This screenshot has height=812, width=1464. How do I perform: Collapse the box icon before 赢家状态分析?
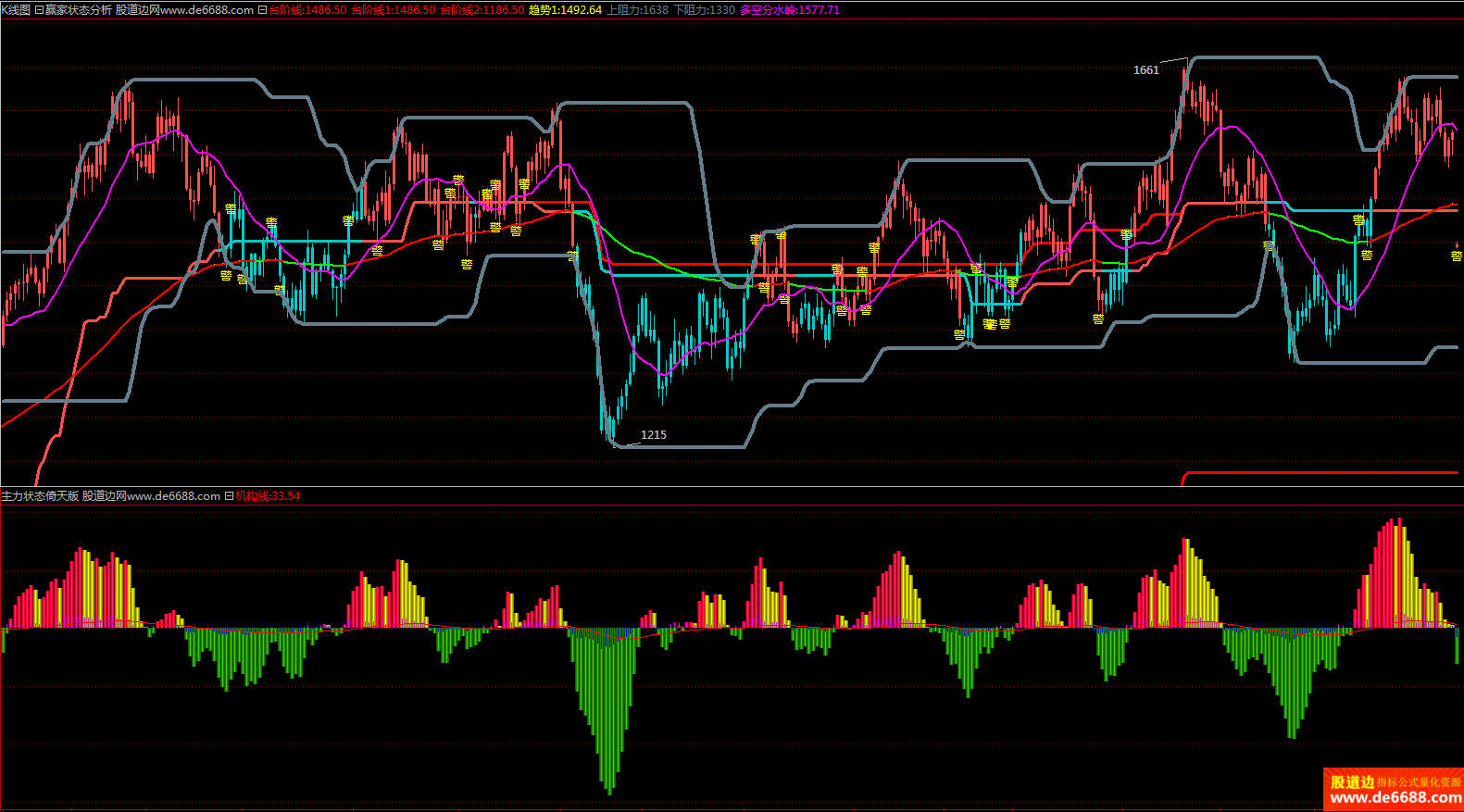click(x=39, y=10)
